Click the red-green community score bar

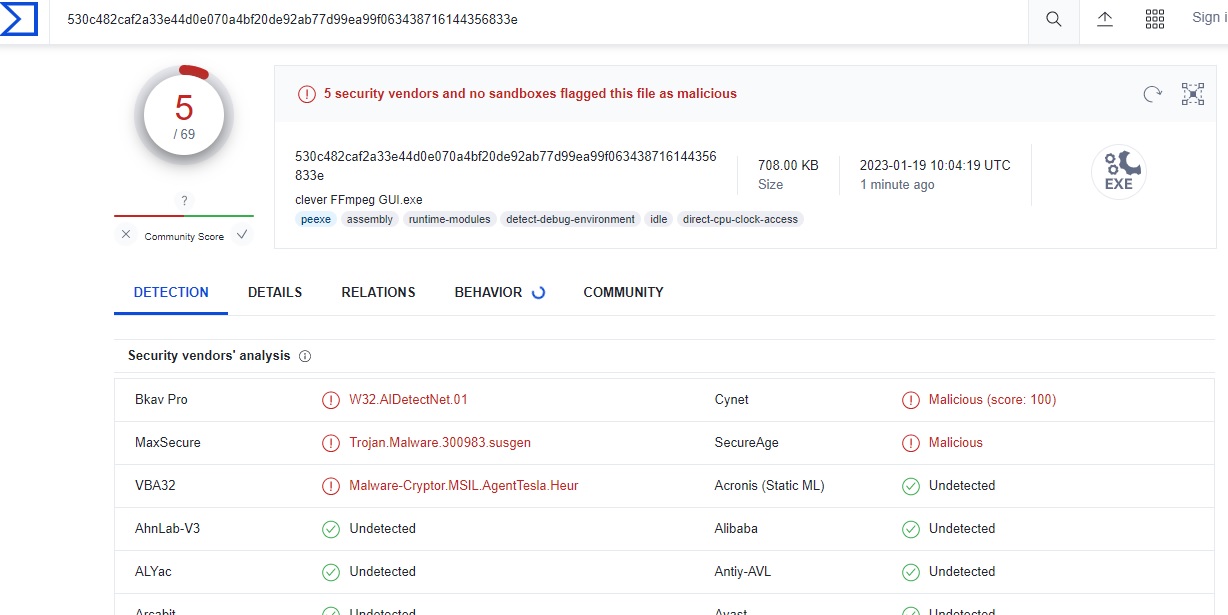coord(184,215)
